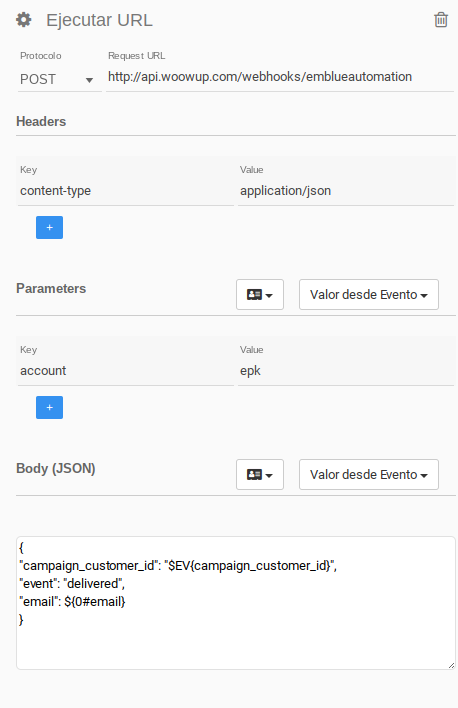Open Valor desde Evento dropdown in Parameters

pyautogui.click(x=369, y=295)
